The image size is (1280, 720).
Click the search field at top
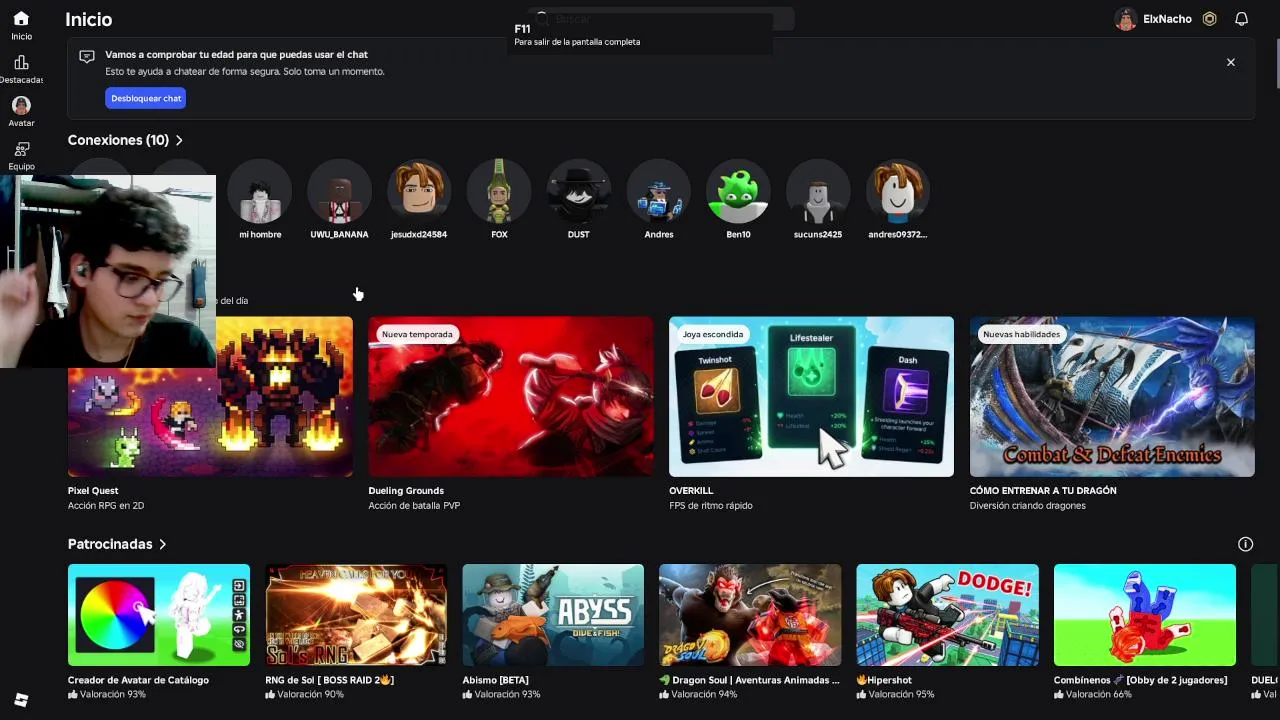point(661,19)
